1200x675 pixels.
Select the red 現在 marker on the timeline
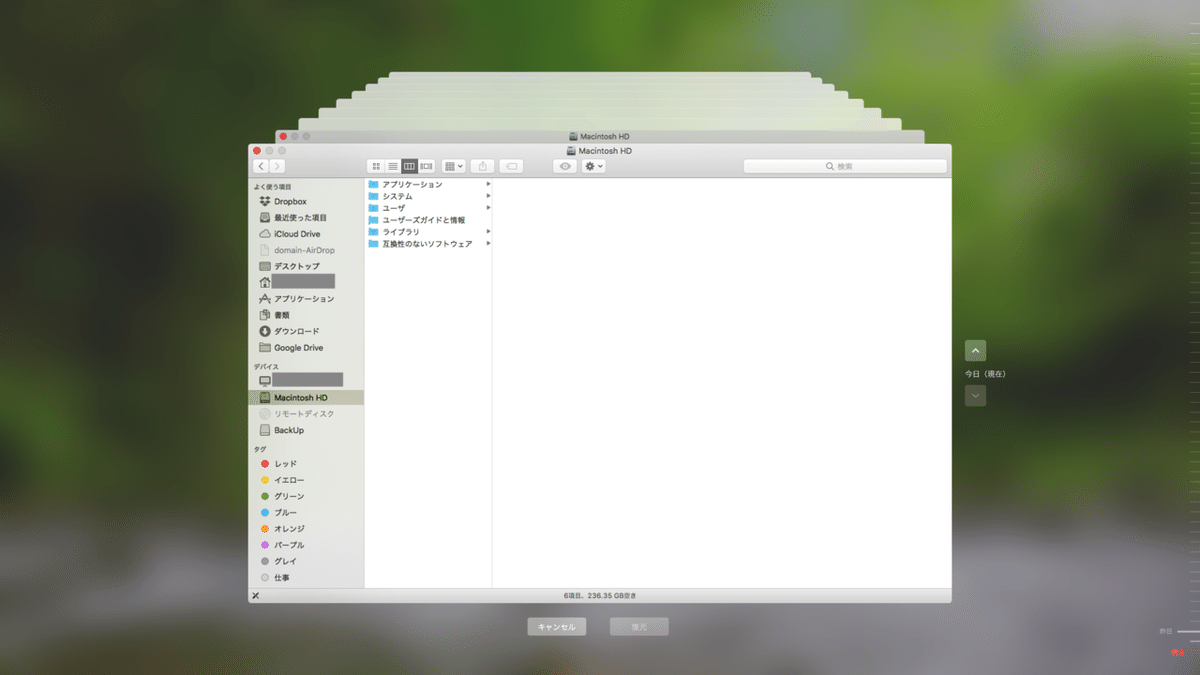coord(1178,652)
